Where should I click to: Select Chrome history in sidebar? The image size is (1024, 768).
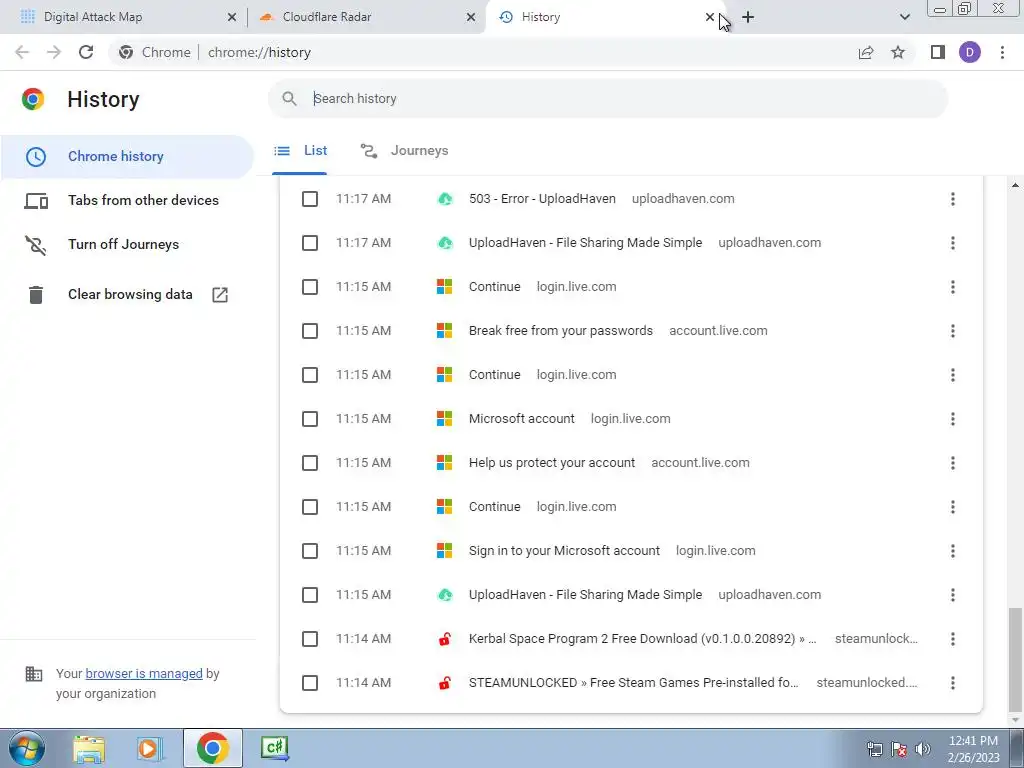(x=127, y=157)
